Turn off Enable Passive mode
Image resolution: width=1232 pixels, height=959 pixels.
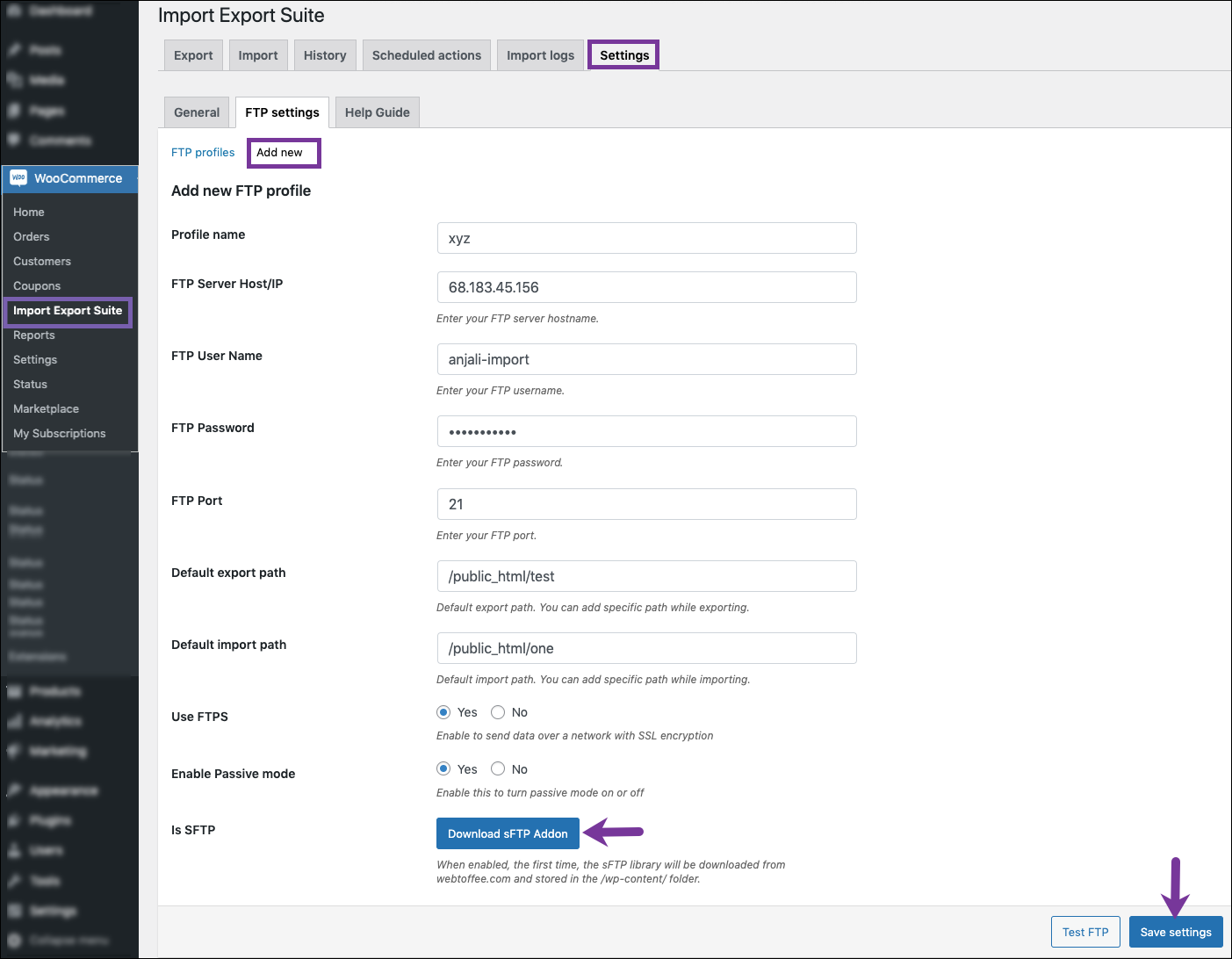point(498,768)
